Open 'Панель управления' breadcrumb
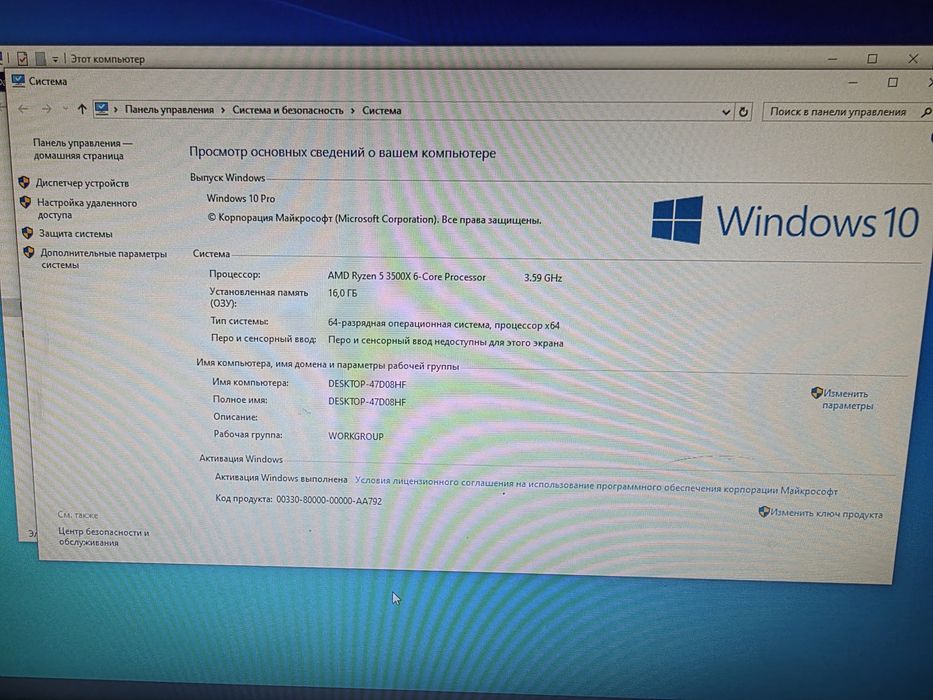This screenshot has height=700, width=933. tap(169, 110)
